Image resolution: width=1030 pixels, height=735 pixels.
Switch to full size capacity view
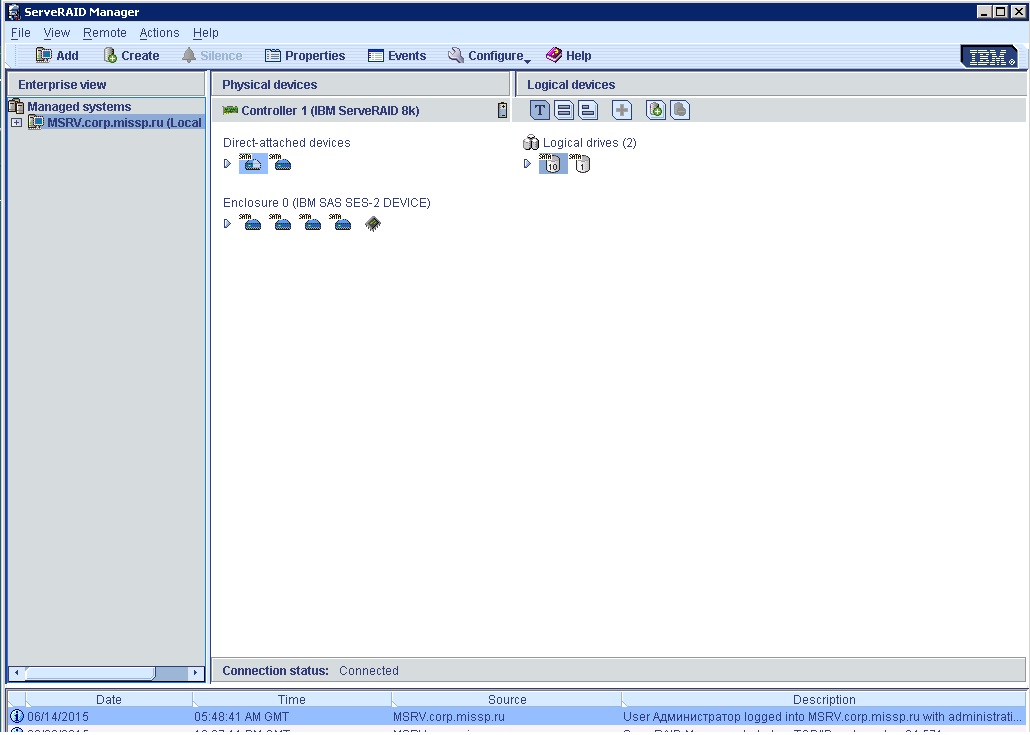tap(564, 110)
